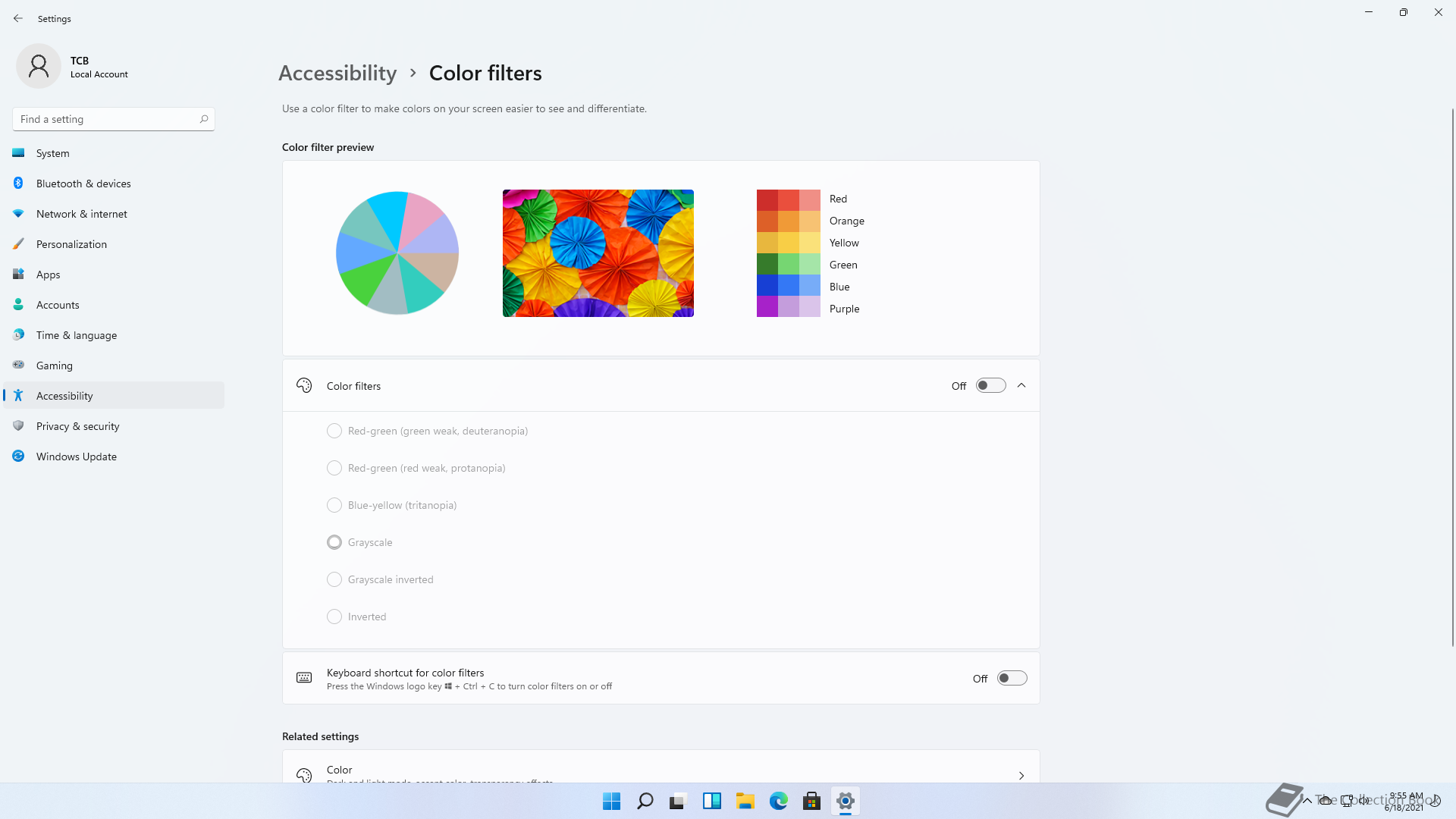Click the Network & internet Wi-Fi icon
This screenshot has height=819, width=1456.
click(x=18, y=214)
